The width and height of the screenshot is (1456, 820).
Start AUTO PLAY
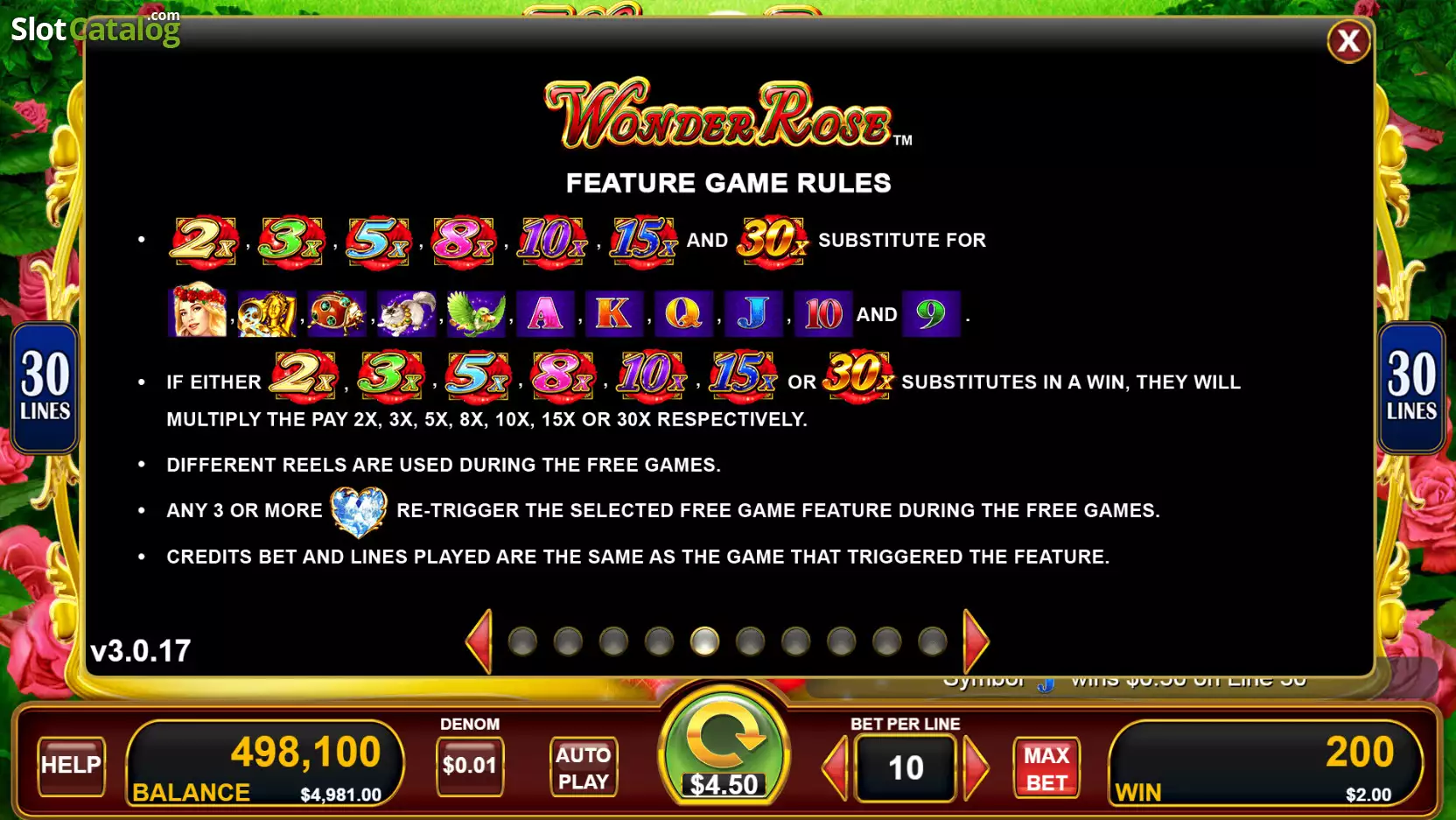coord(584,767)
